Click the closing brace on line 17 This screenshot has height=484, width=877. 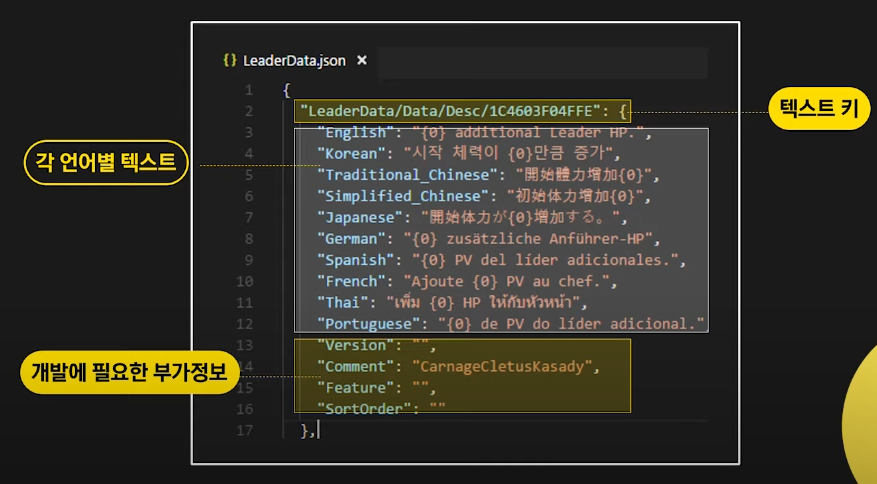coord(305,430)
